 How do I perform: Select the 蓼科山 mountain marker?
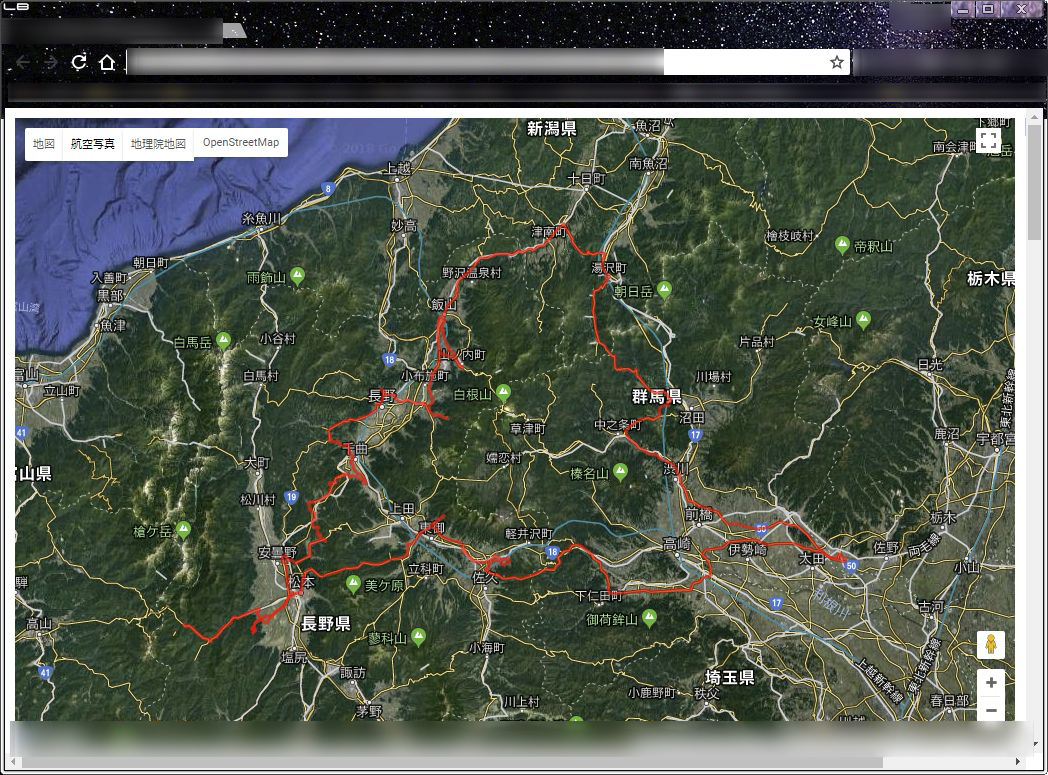point(418,636)
